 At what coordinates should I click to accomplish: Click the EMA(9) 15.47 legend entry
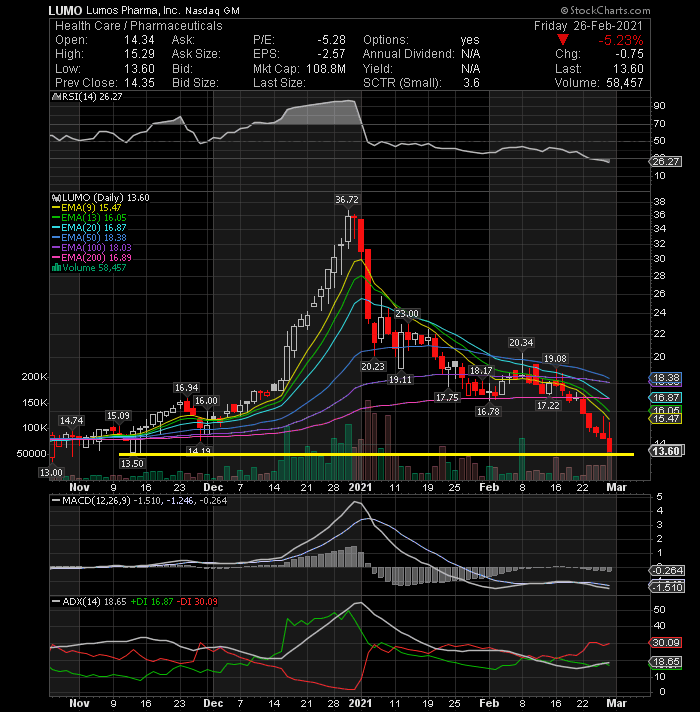[x=87, y=208]
